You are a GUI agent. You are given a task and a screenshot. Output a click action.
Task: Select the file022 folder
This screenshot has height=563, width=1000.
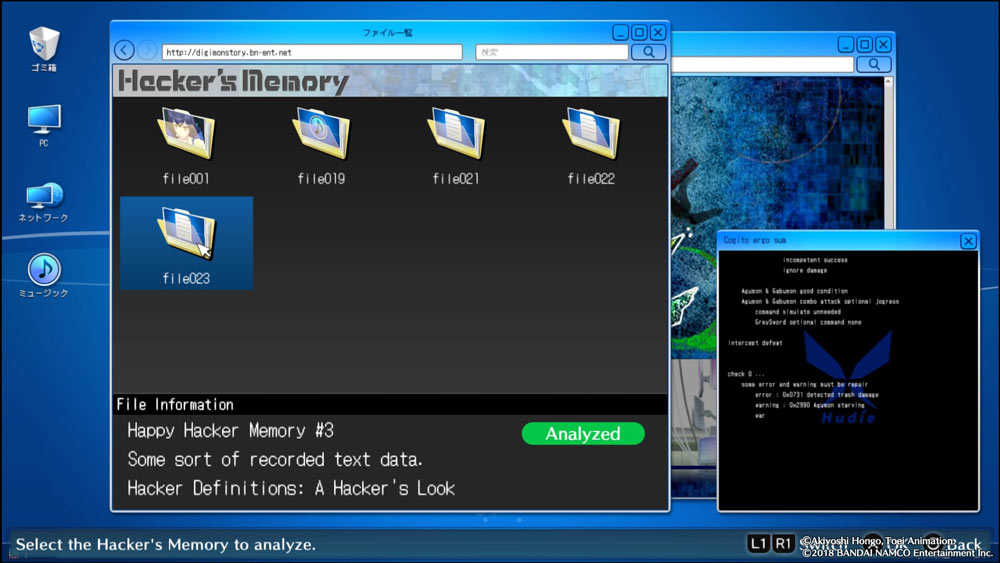pos(591,138)
